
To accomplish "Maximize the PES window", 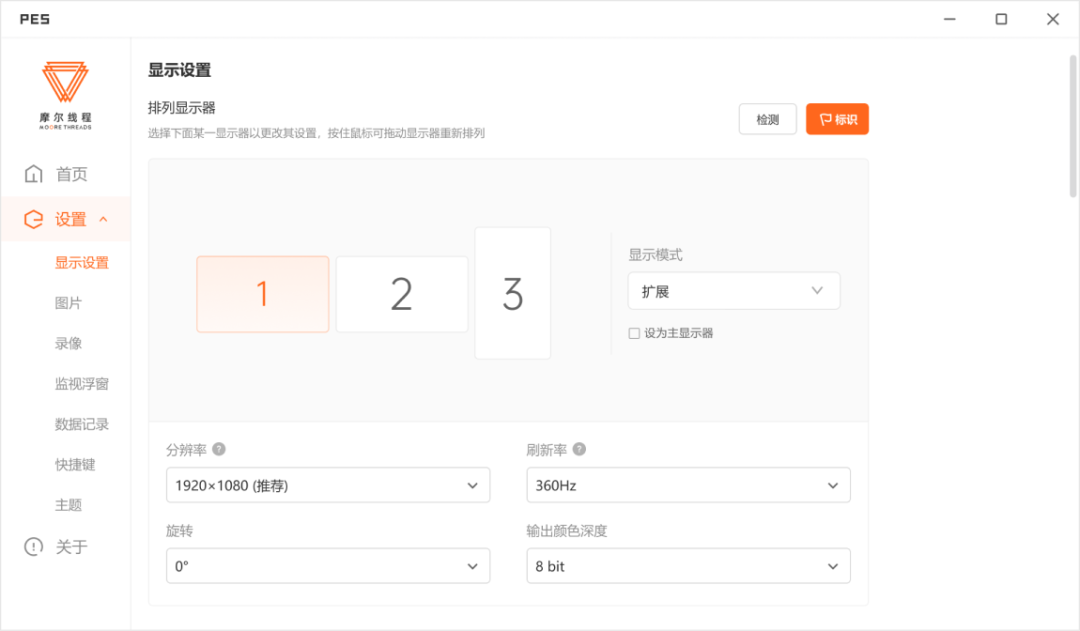I will coord(1001,19).
